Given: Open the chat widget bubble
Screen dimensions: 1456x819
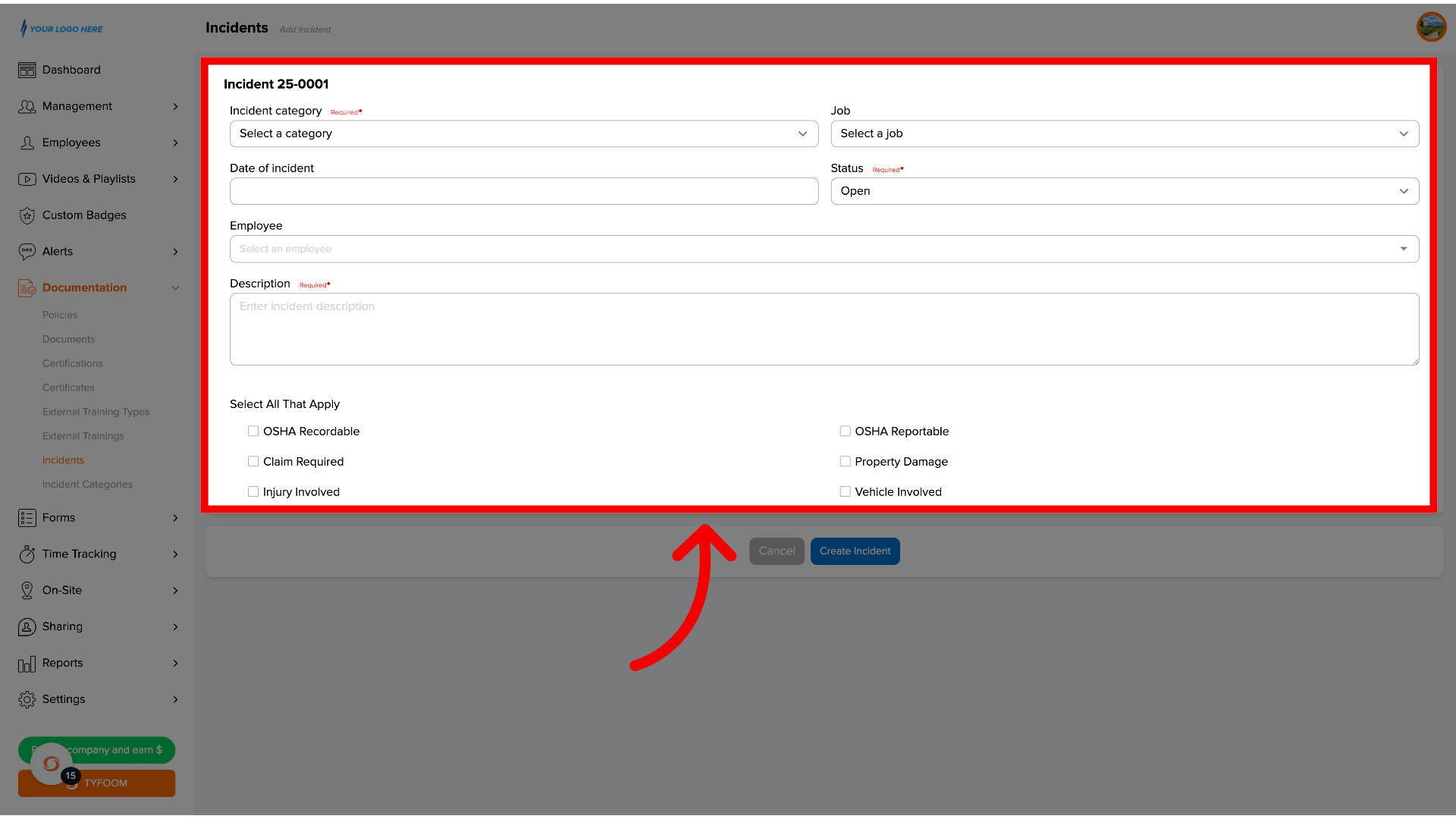Looking at the screenshot, I should pyautogui.click(x=52, y=764).
